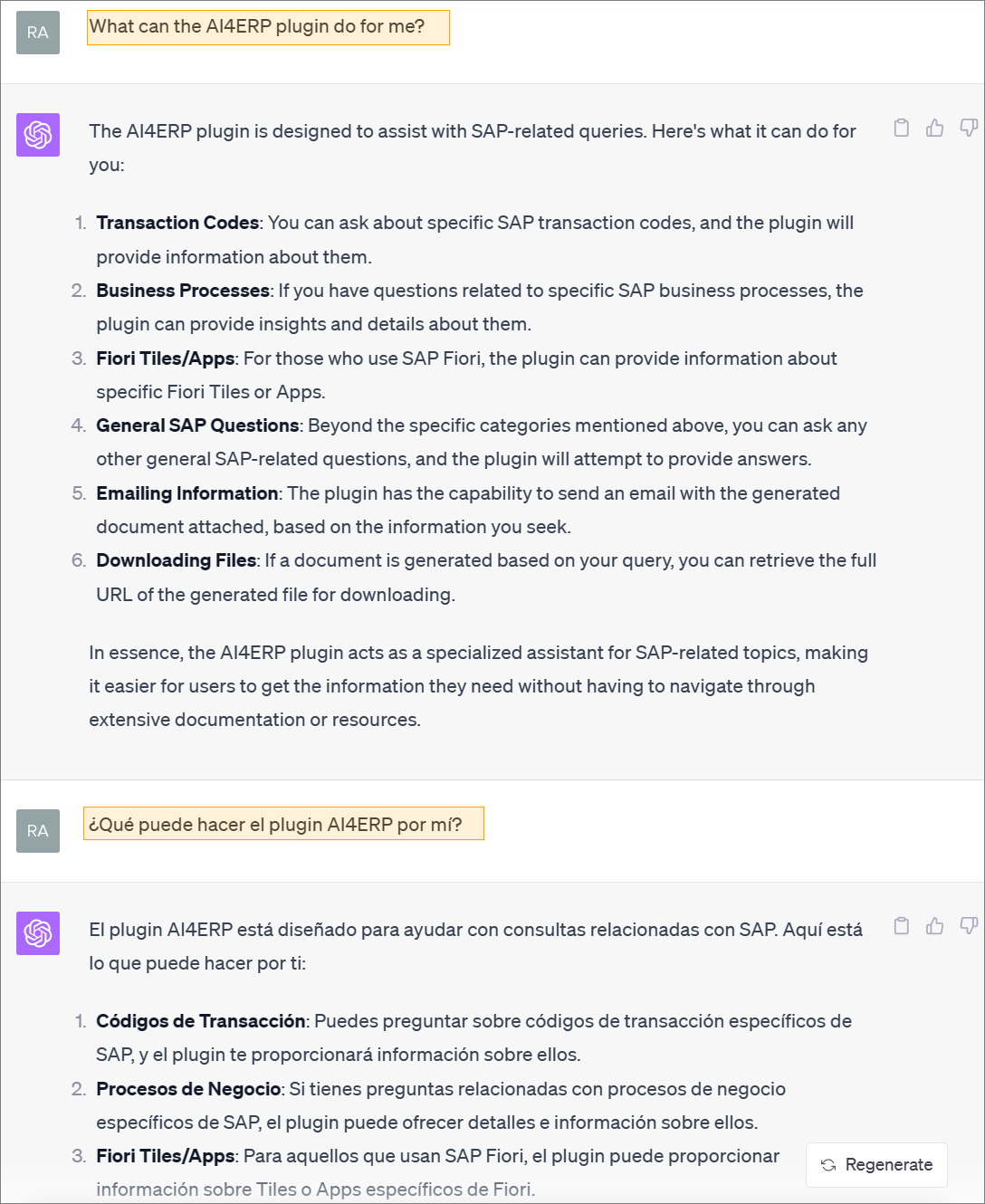Copy the English AI4ERP response
This screenshot has width=985, height=1204.
(x=901, y=128)
